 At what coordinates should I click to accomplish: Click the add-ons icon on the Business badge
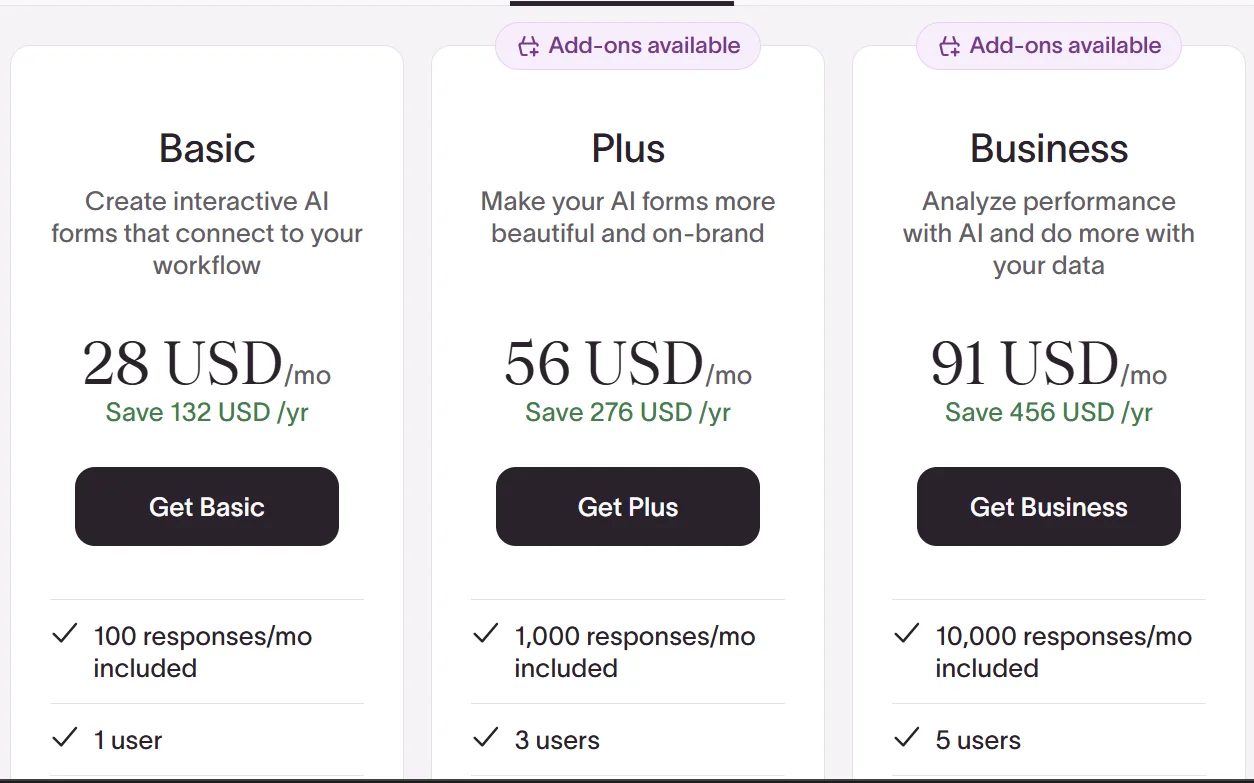click(949, 46)
